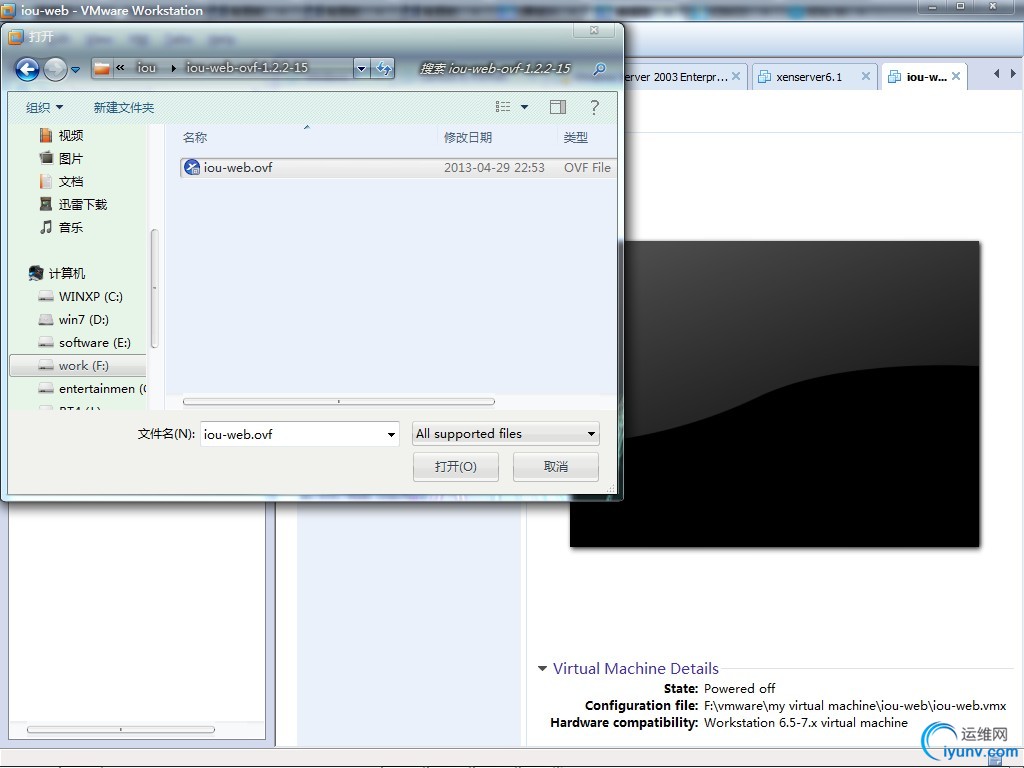This screenshot has height=768, width=1024.
Task: Open recent locations dropdown beside navigation arrows
Action: (75, 69)
